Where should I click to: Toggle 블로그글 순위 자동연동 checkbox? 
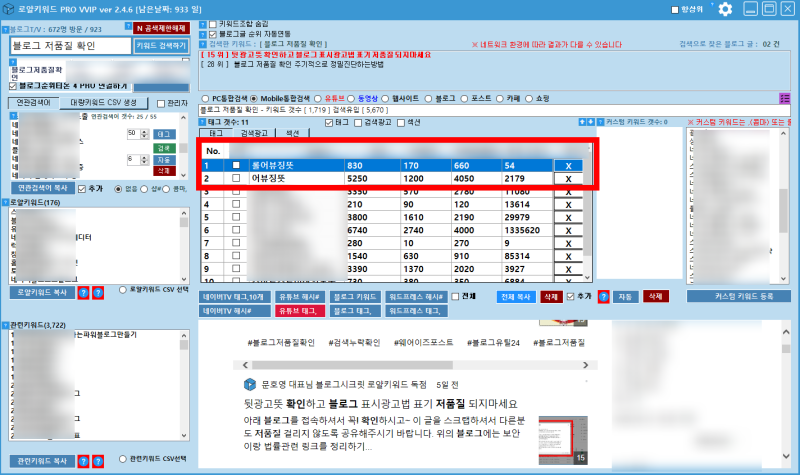tap(213, 34)
